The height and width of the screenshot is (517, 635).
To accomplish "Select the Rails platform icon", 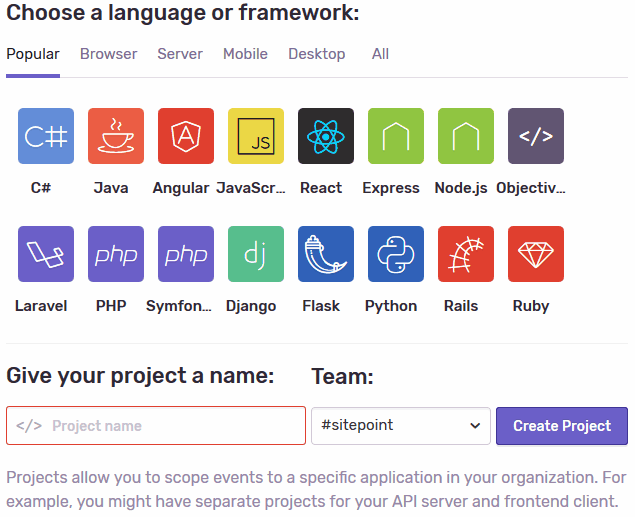I will (x=466, y=254).
